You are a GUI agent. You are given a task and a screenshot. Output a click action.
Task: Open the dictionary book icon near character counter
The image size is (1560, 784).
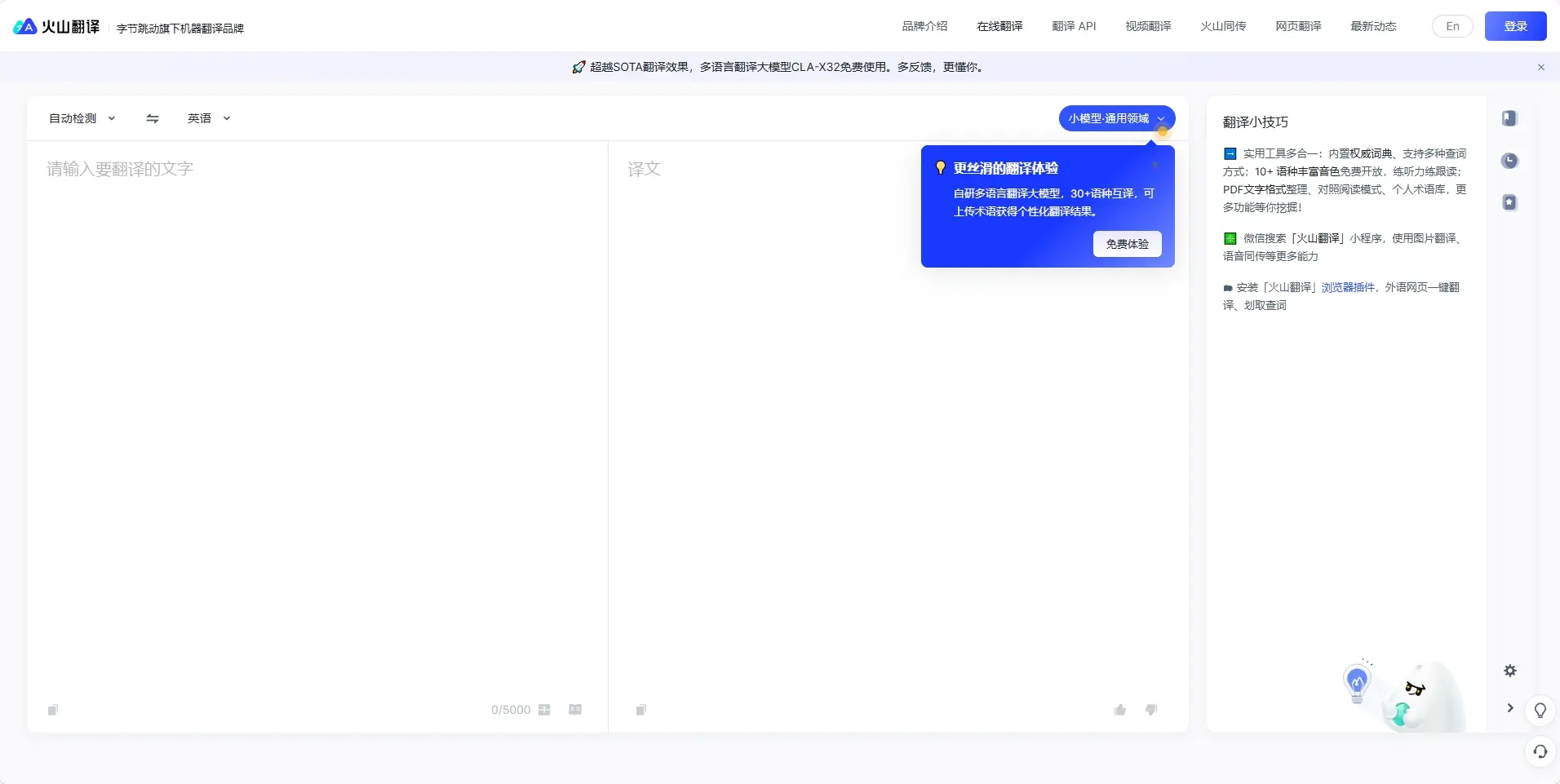tap(574, 711)
